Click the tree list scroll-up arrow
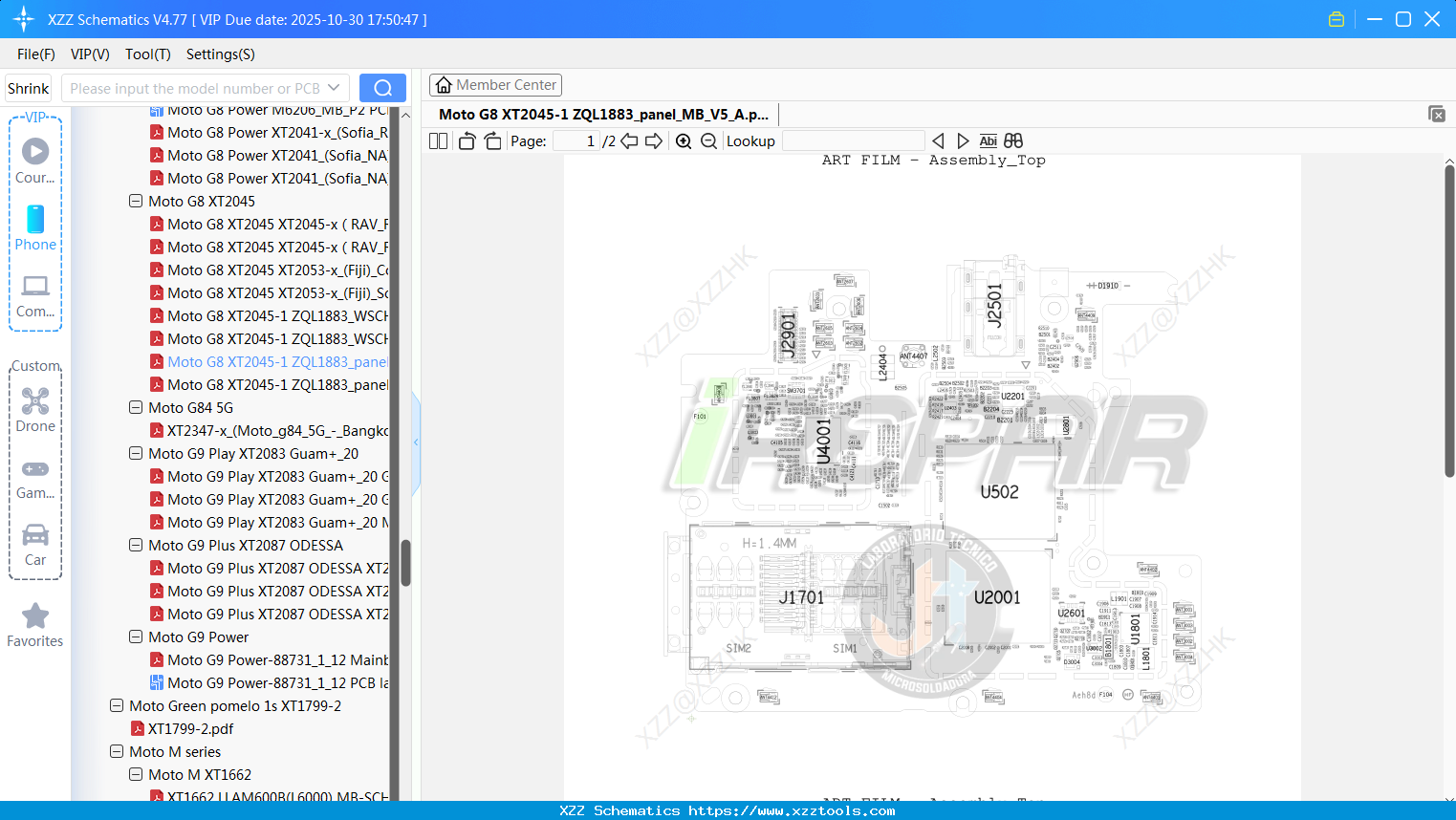The width and height of the screenshot is (1456, 820). 405,115
